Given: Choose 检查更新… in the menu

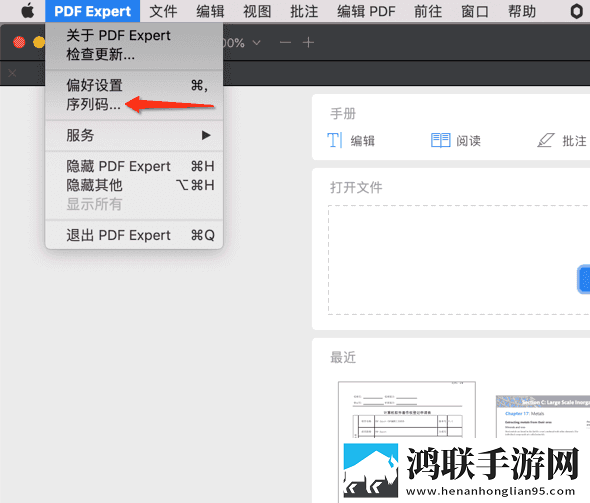Looking at the screenshot, I should [134, 55].
